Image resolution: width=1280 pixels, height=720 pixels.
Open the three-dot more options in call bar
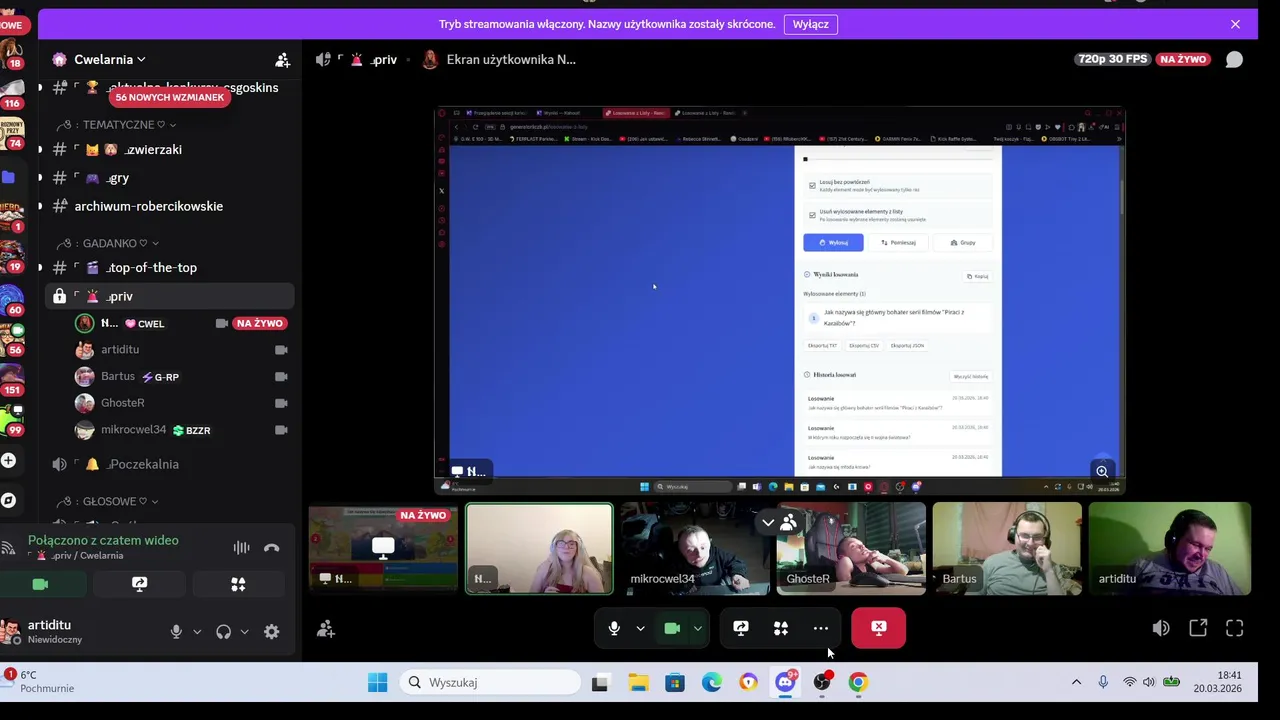[821, 628]
